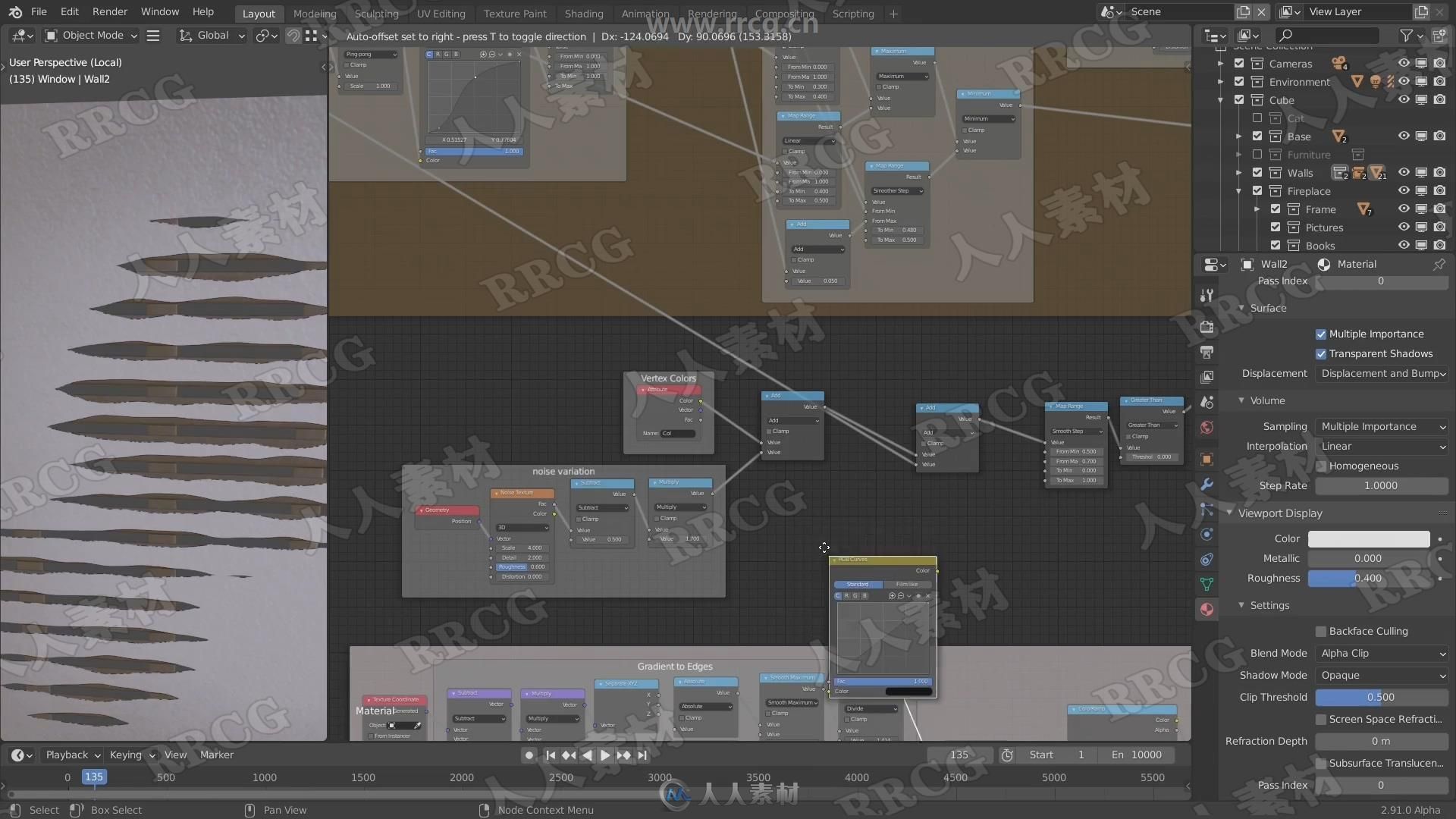
Task: Toggle Multiple Importance checkbox
Action: [x=1322, y=333]
